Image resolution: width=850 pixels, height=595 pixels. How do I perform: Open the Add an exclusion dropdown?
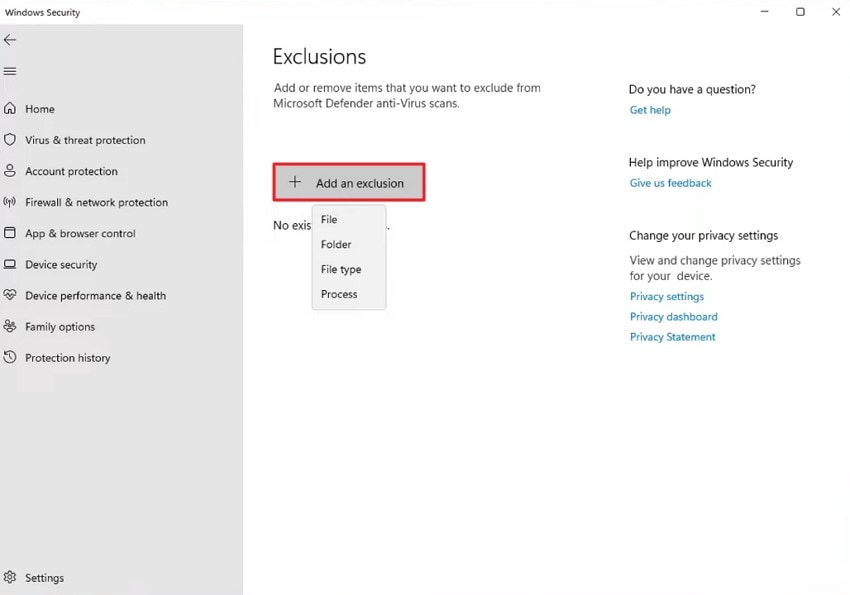(348, 183)
